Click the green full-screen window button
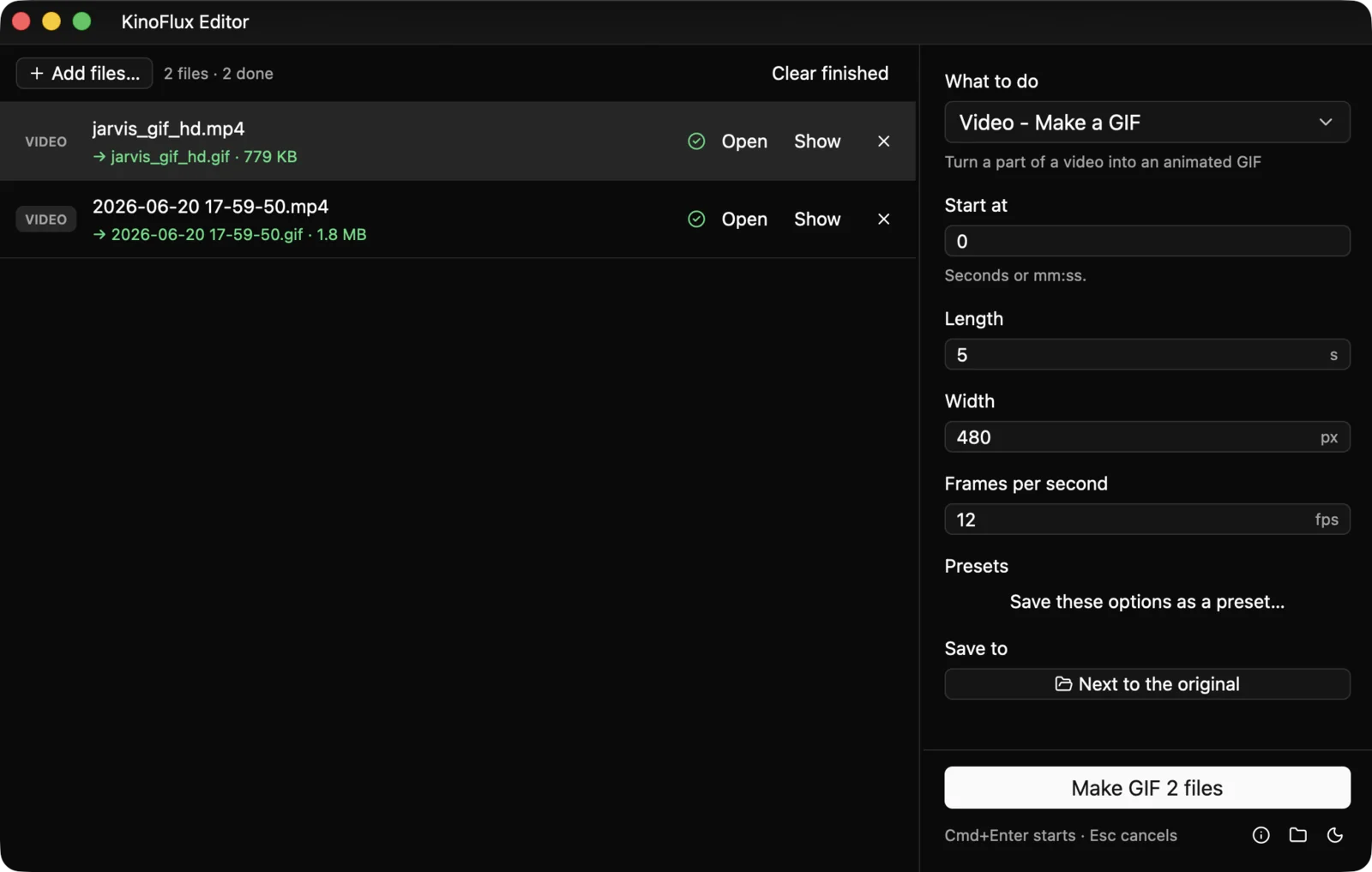 81,21
